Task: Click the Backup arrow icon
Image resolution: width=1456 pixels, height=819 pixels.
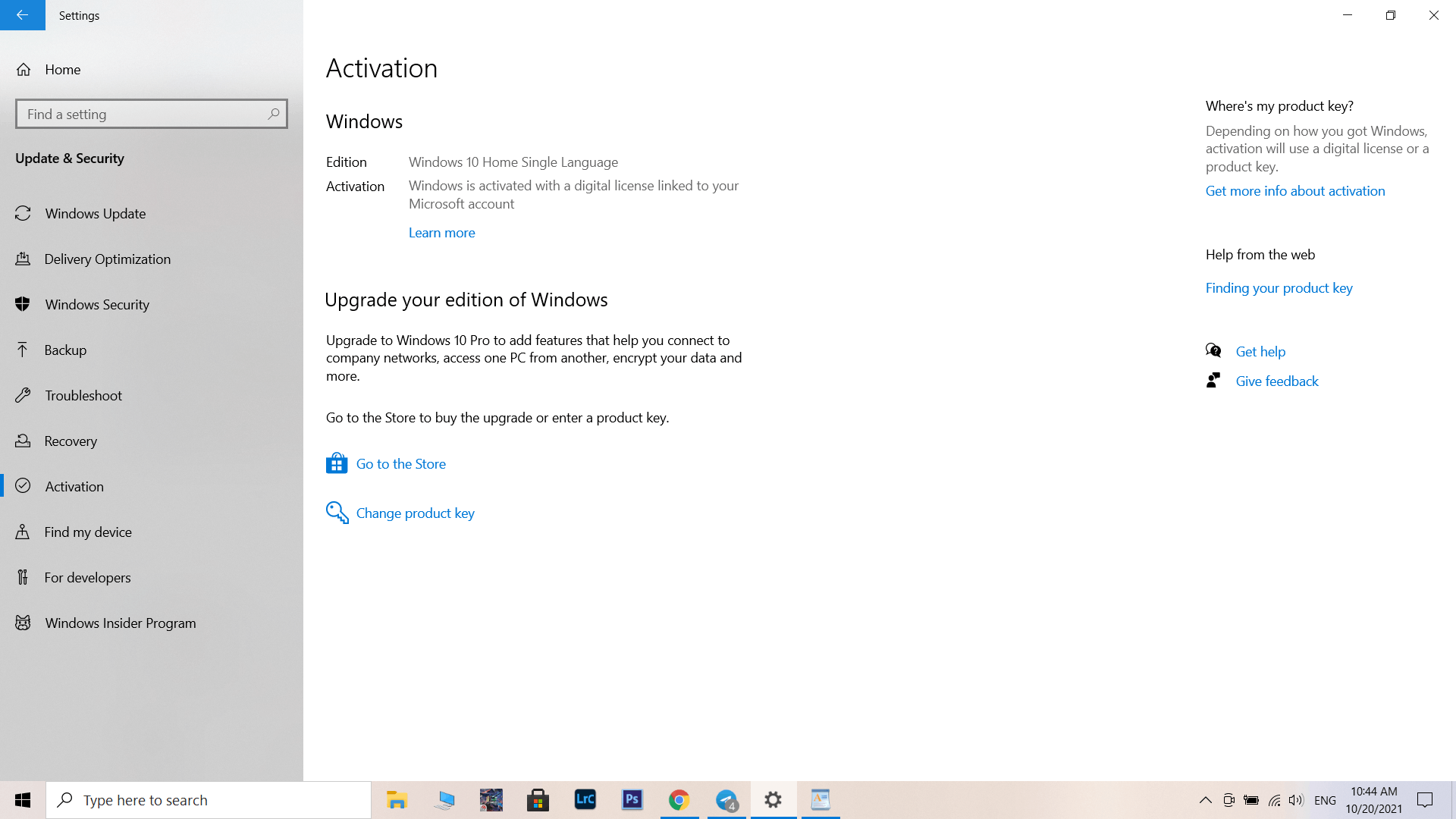Action: click(x=23, y=350)
